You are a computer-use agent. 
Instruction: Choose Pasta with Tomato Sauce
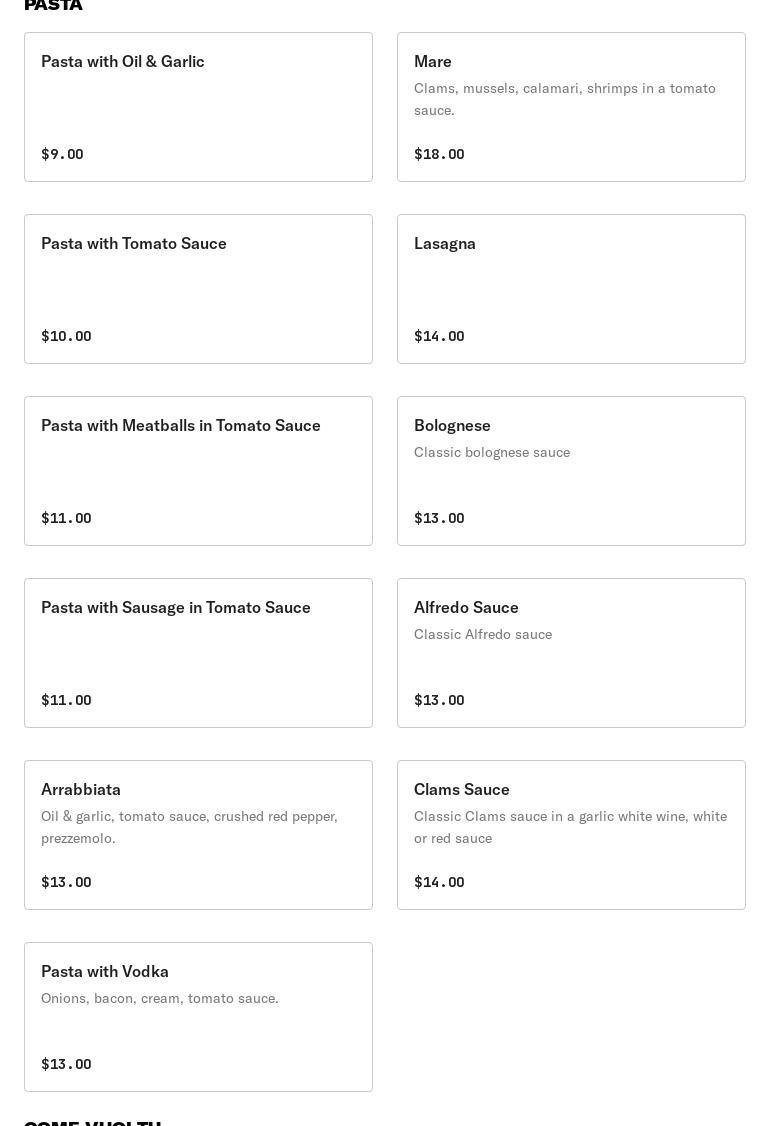pos(198,289)
